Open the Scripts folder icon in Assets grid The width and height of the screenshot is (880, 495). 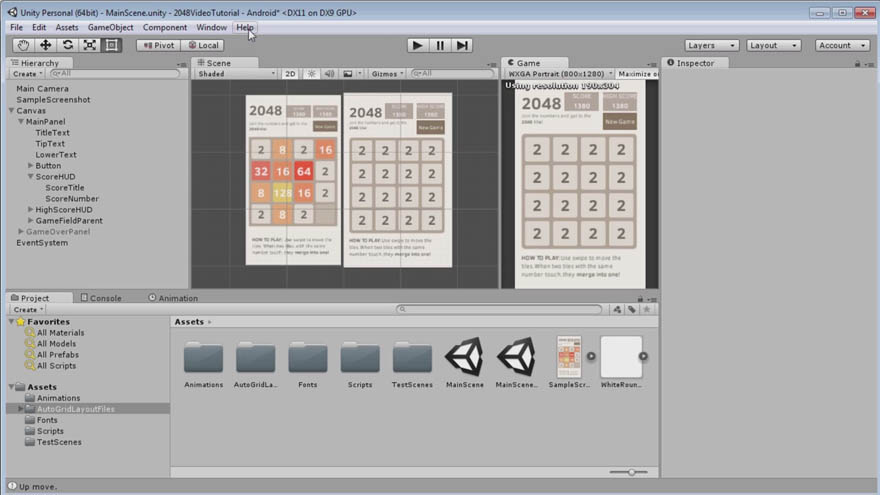point(360,357)
